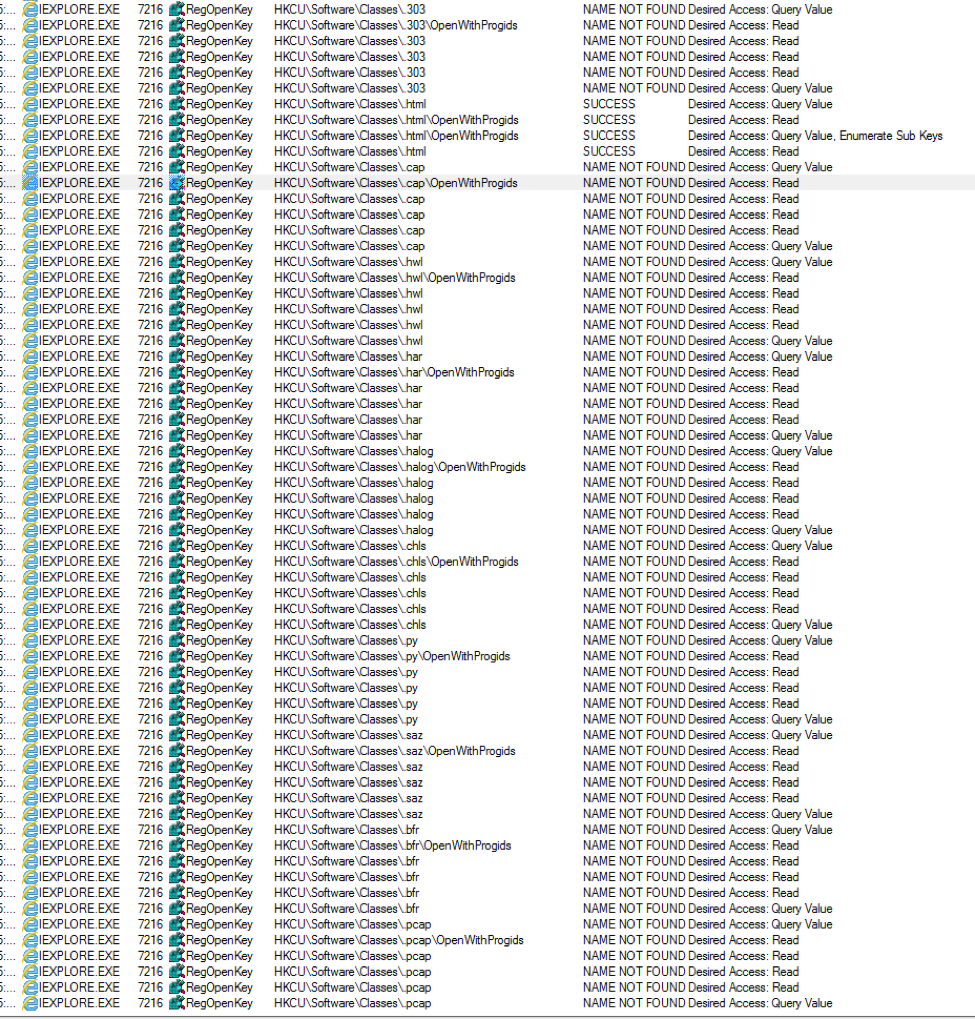Select path HKCU\Software\Classes\.bfr\OpenWithProgids
This screenshot has height=1019, width=975.
[x=393, y=845]
